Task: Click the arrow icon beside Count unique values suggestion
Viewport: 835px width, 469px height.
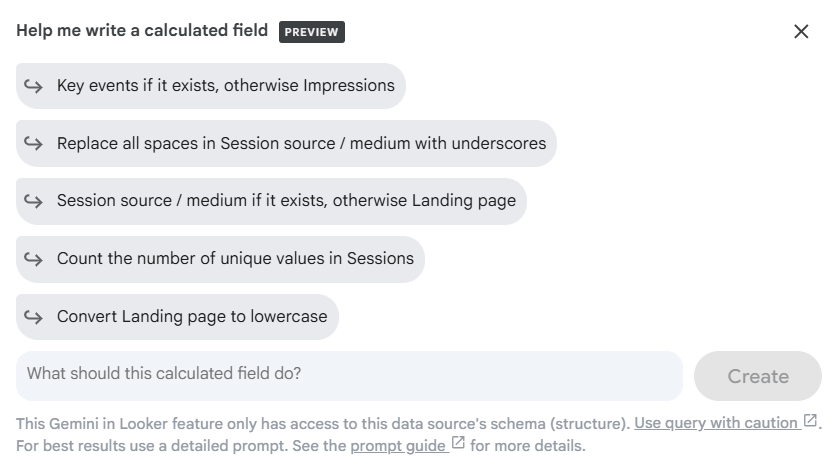Action: (x=34, y=259)
